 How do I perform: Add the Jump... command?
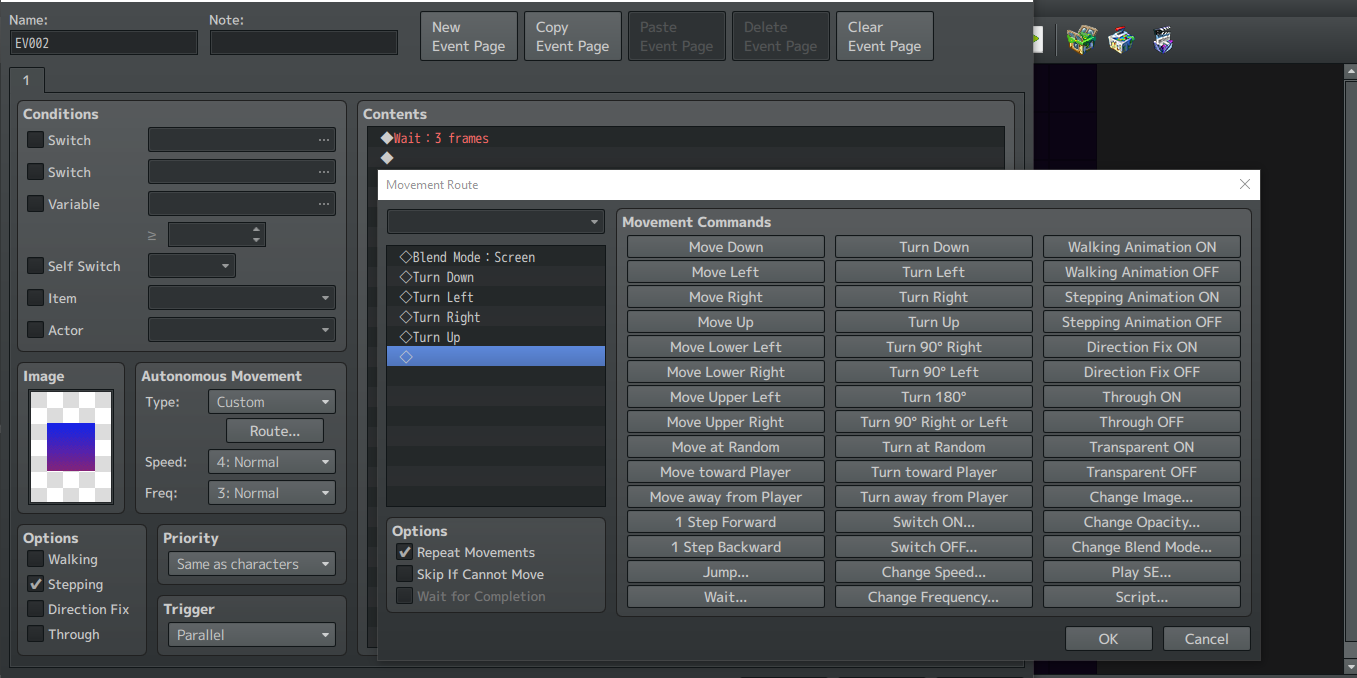[726, 572]
